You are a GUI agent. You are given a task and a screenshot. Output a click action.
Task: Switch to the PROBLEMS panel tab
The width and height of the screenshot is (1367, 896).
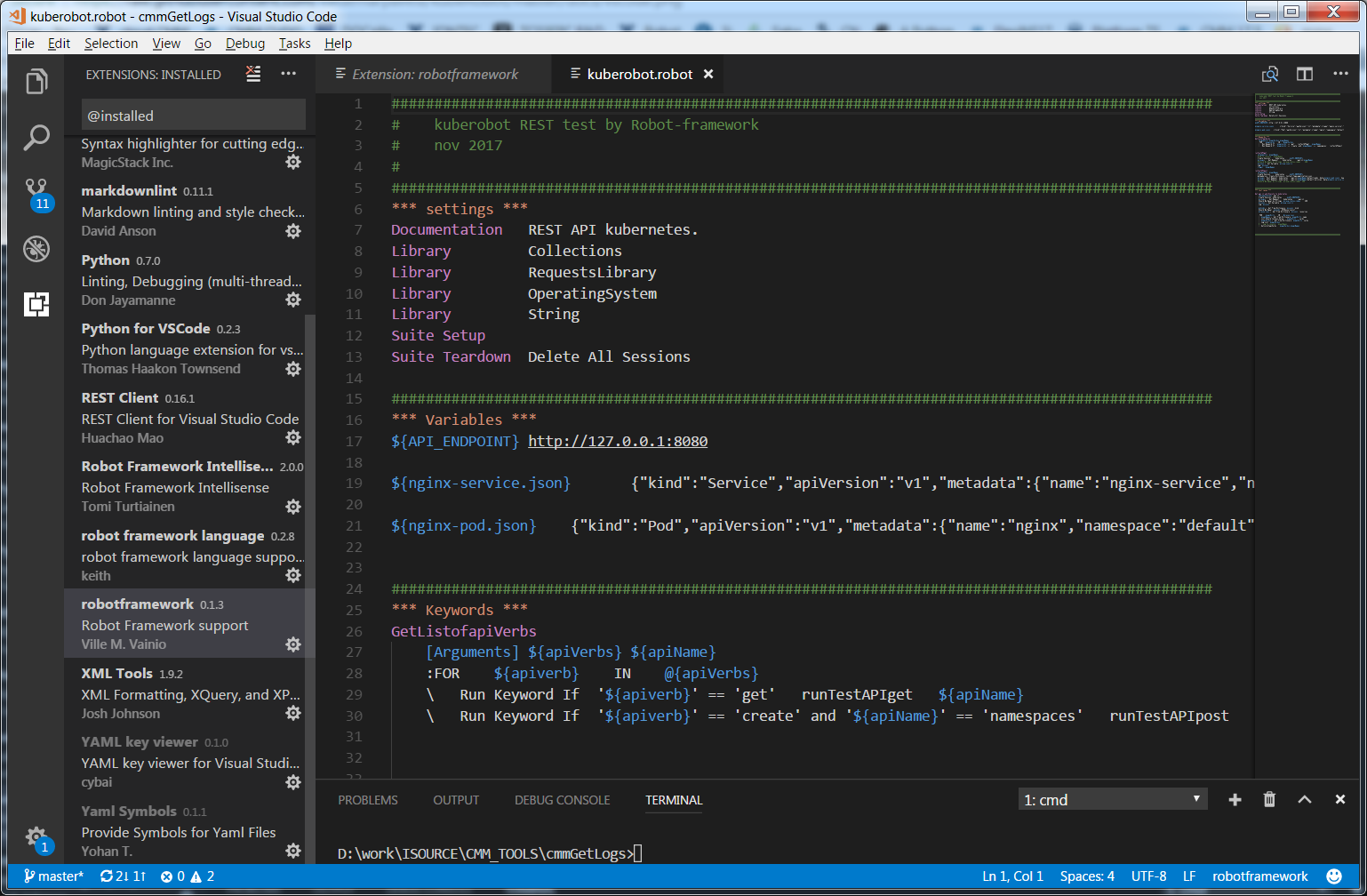(368, 800)
